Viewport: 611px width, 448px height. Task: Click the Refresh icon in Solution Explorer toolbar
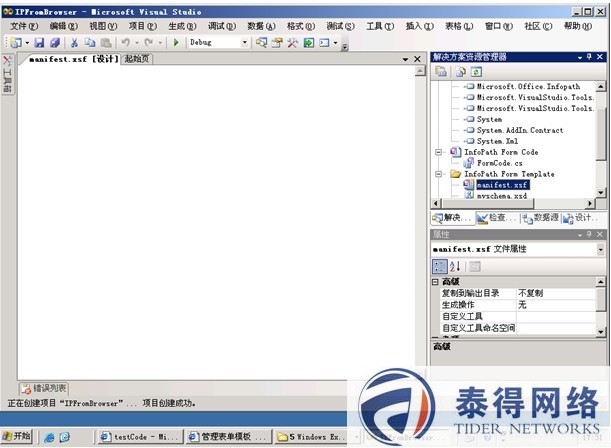click(x=476, y=72)
